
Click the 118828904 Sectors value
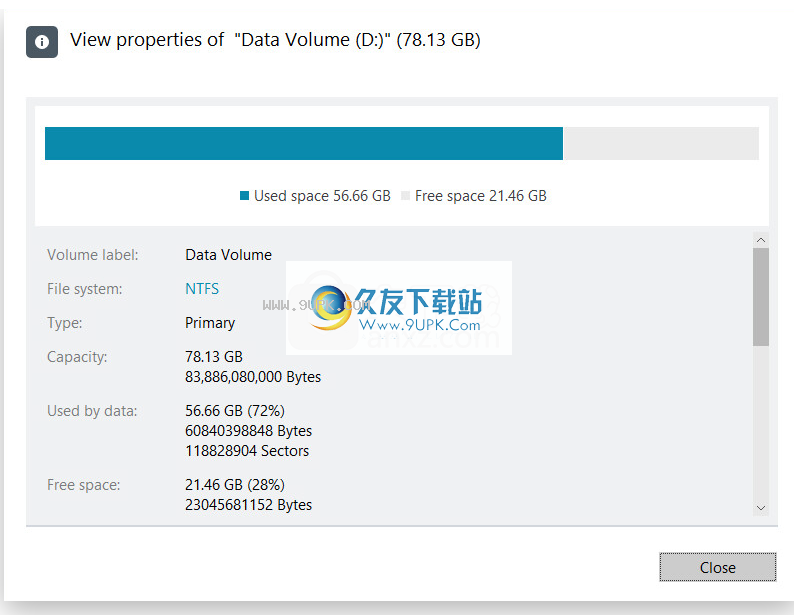point(247,451)
